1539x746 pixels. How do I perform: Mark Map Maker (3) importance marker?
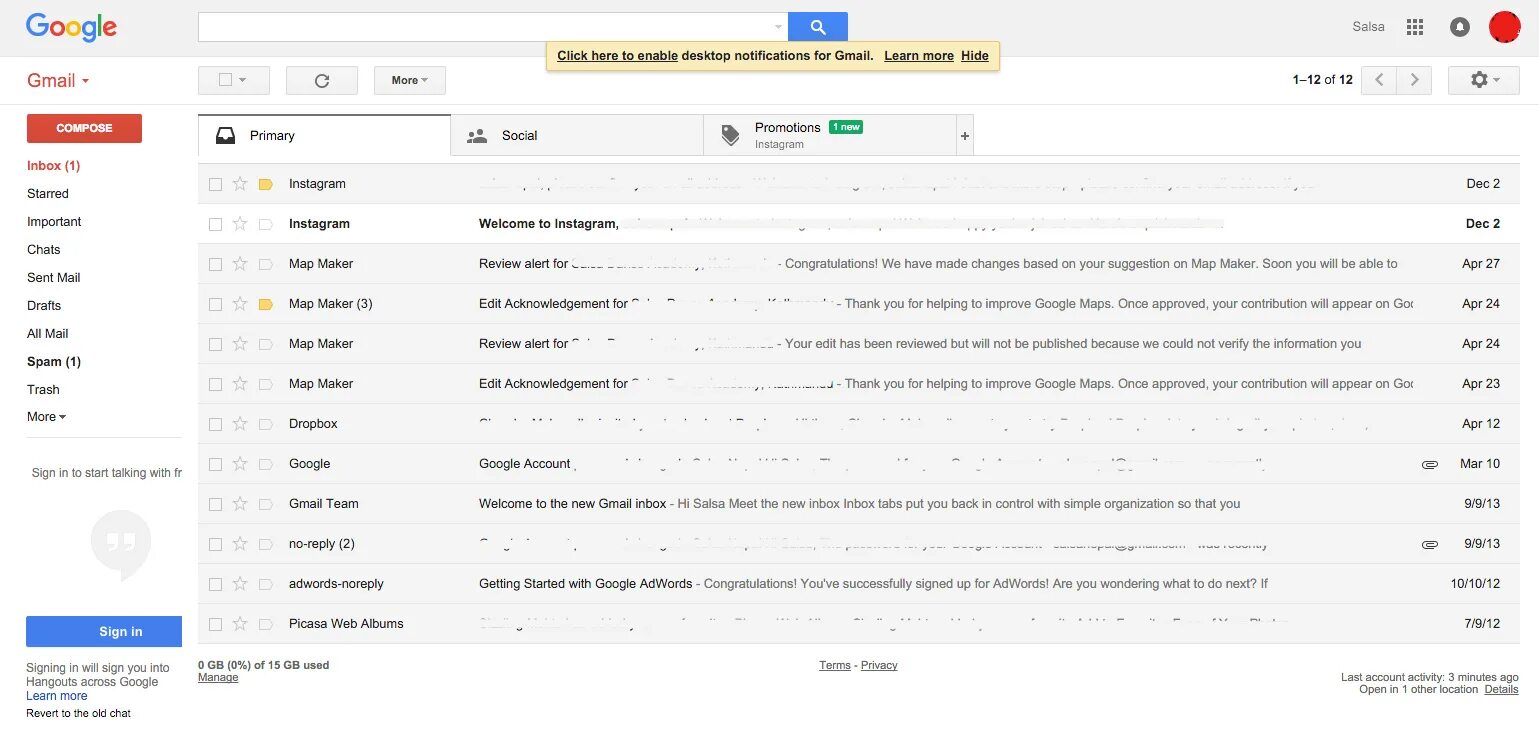coord(266,304)
